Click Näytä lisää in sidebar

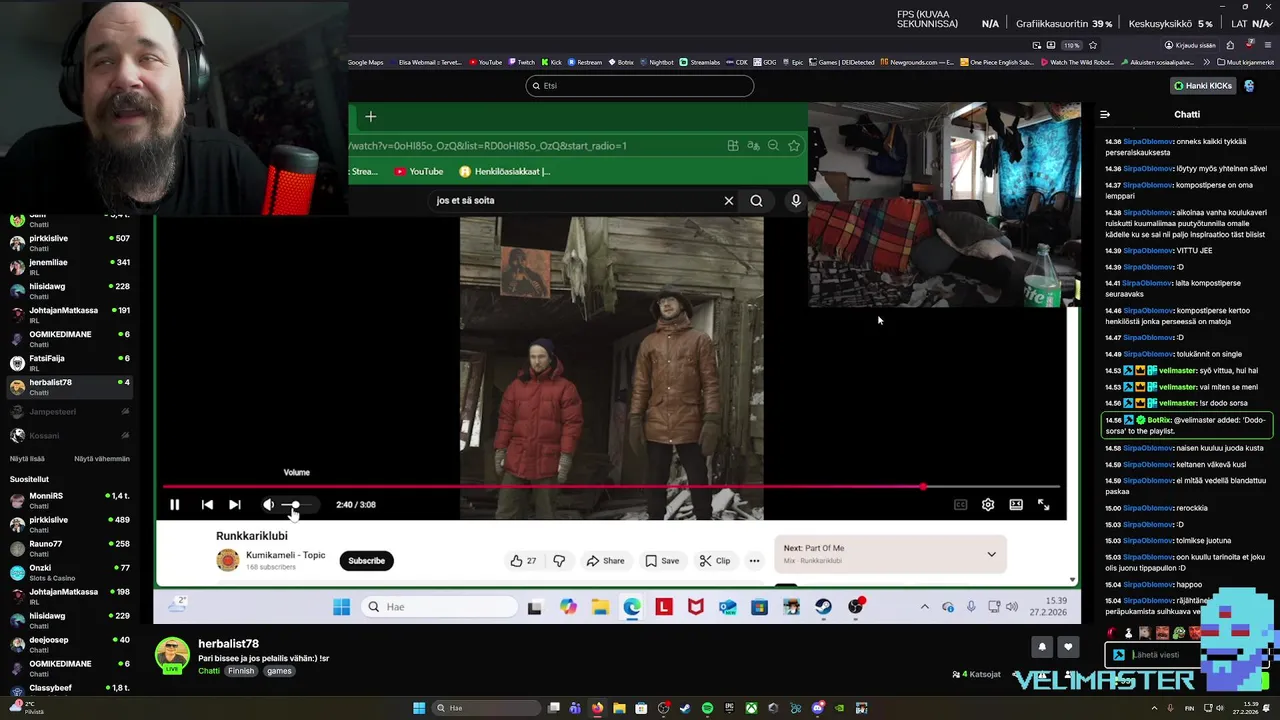[27, 458]
